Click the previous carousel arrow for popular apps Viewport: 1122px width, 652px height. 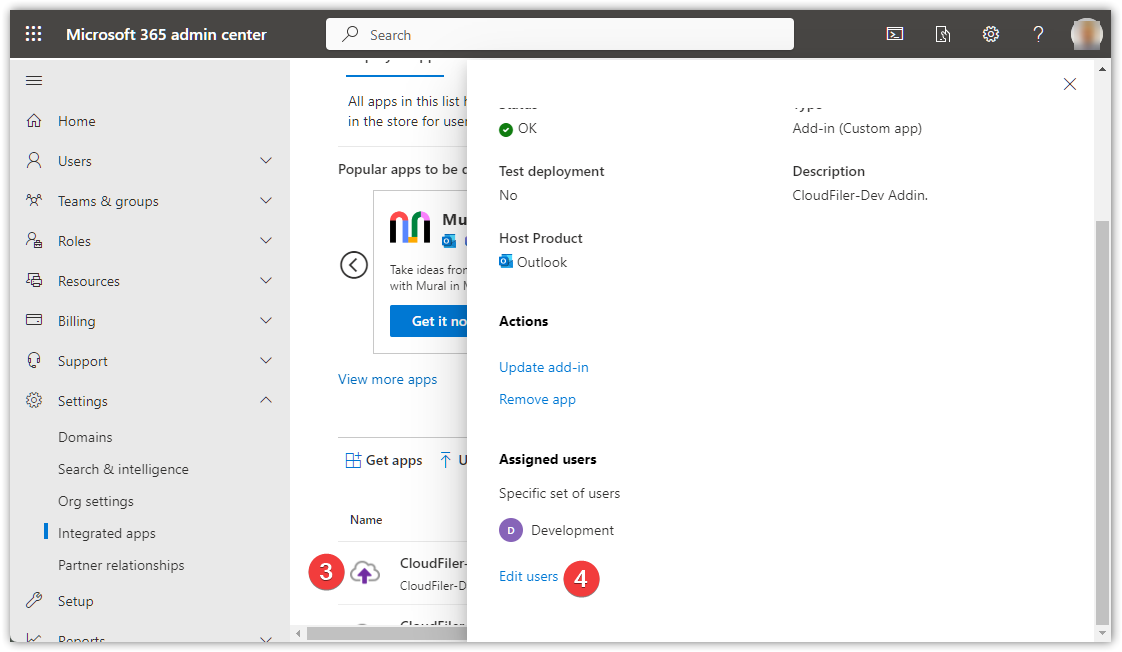point(353,265)
